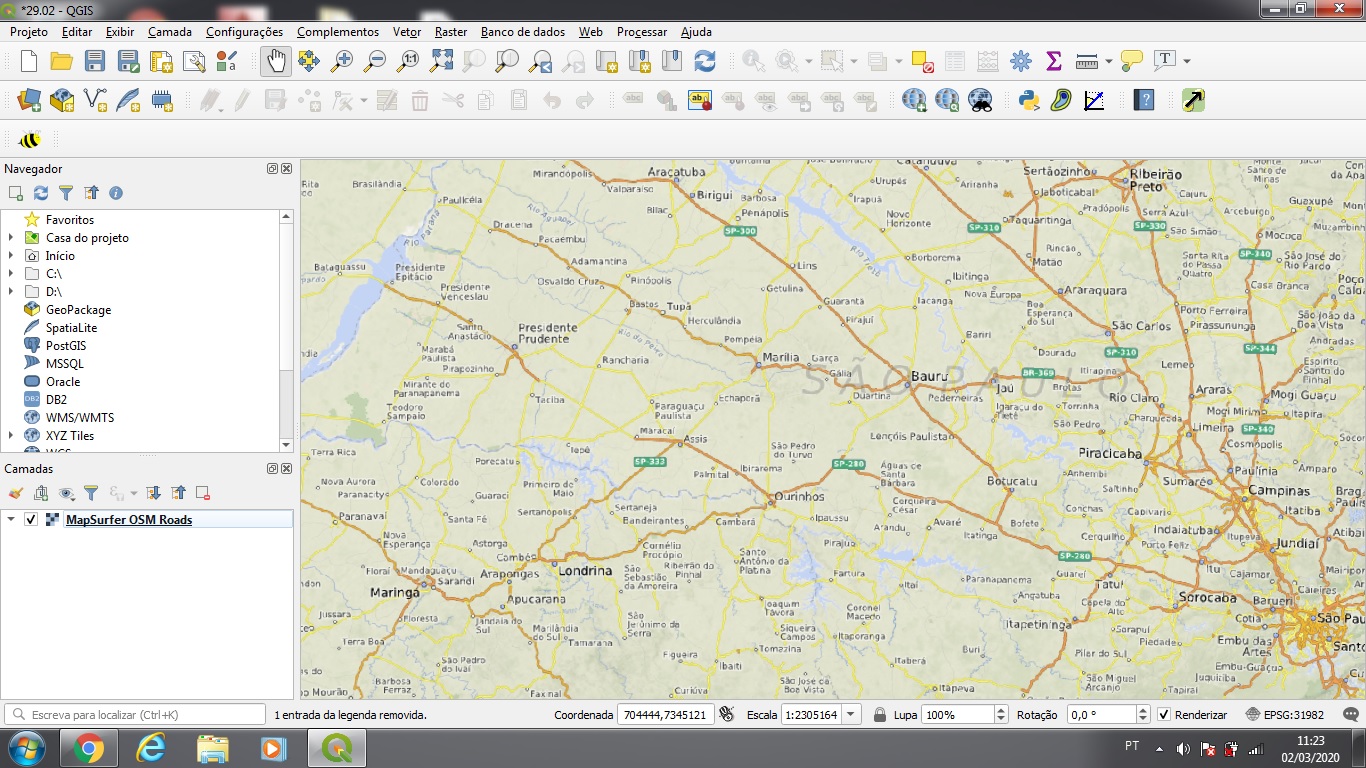Viewport: 1366px width, 768px height.
Task: Open the Statistical Summary sigma icon
Action: coord(1053,61)
